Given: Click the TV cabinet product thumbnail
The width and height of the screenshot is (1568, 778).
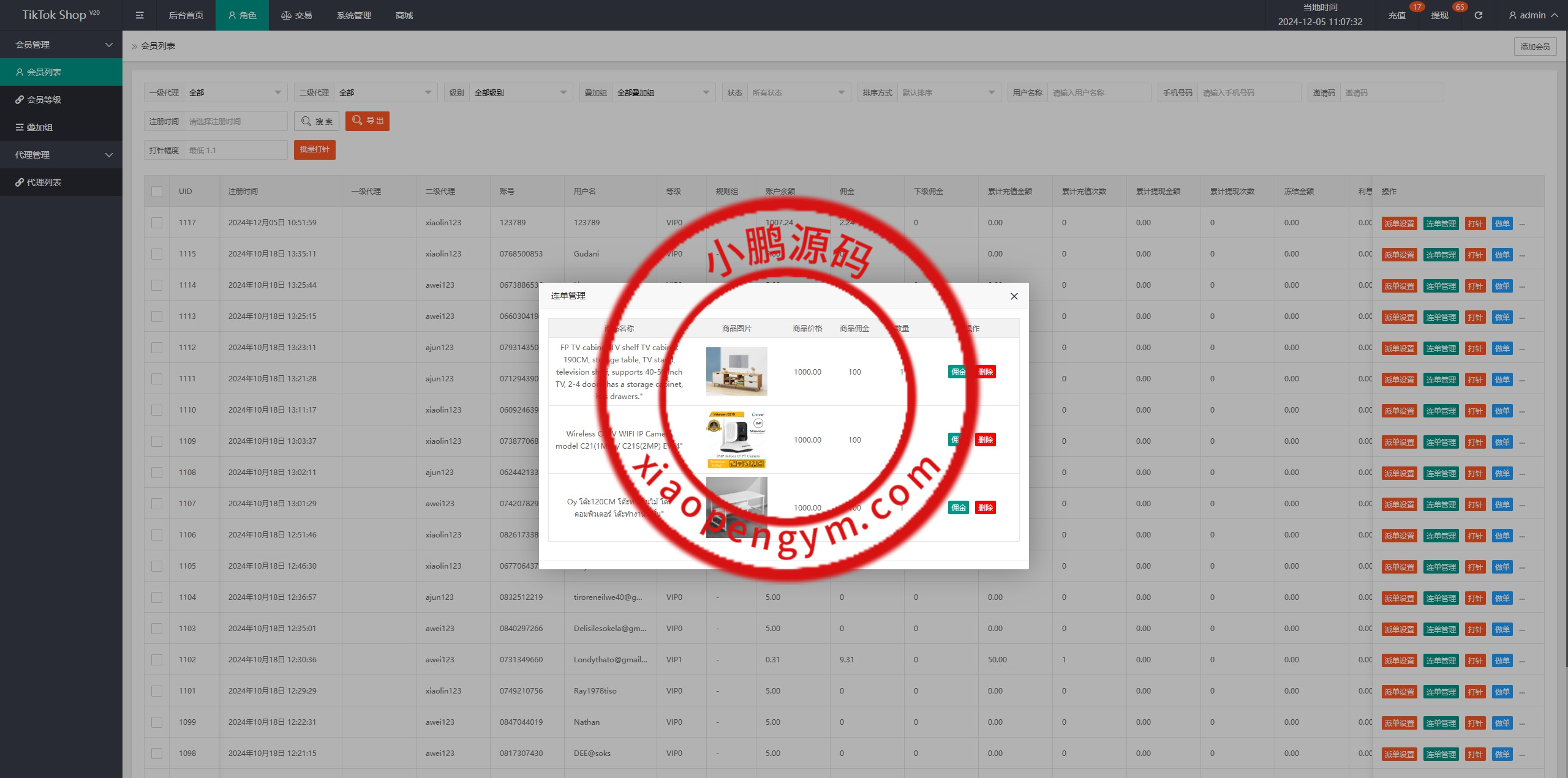Looking at the screenshot, I should pos(736,372).
